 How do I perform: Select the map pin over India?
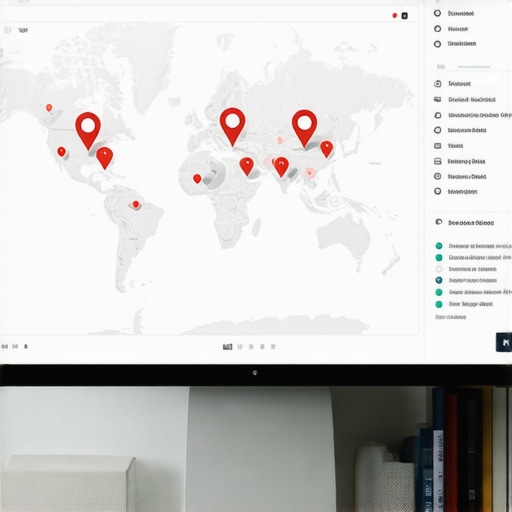281,167
